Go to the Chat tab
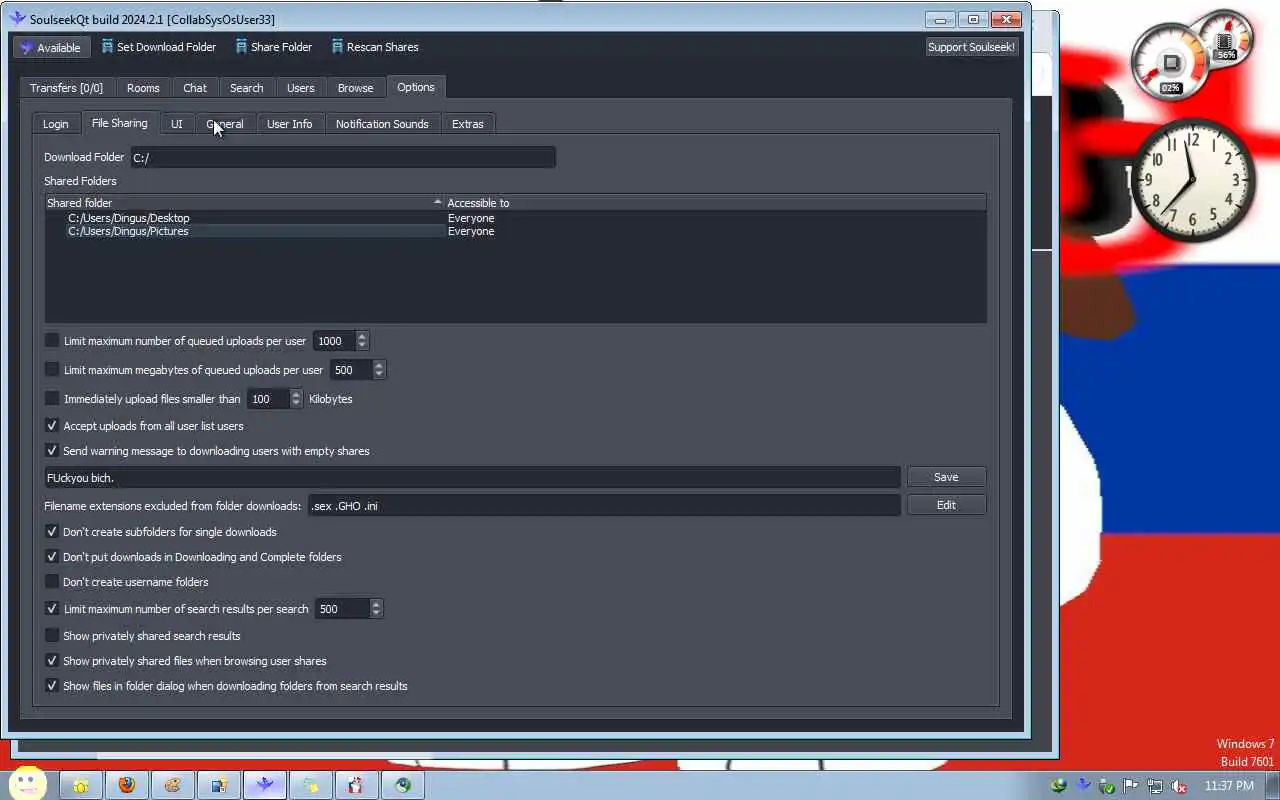Image resolution: width=1280 pixels, height=800 pixels. 195,88
